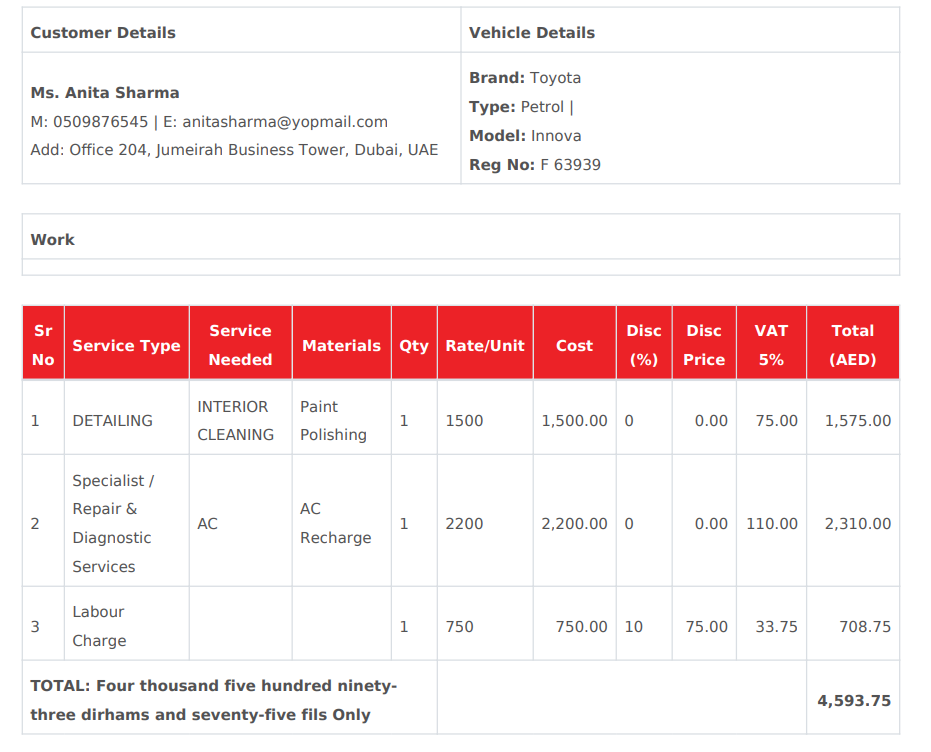Screen dimensions: 931x752
Task: Click the email anitasharma@yopmail.com
Action: tap(284, 122)
